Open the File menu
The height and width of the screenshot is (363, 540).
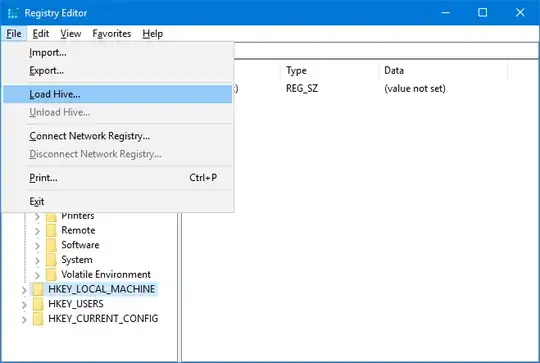(x=14, y=34)
